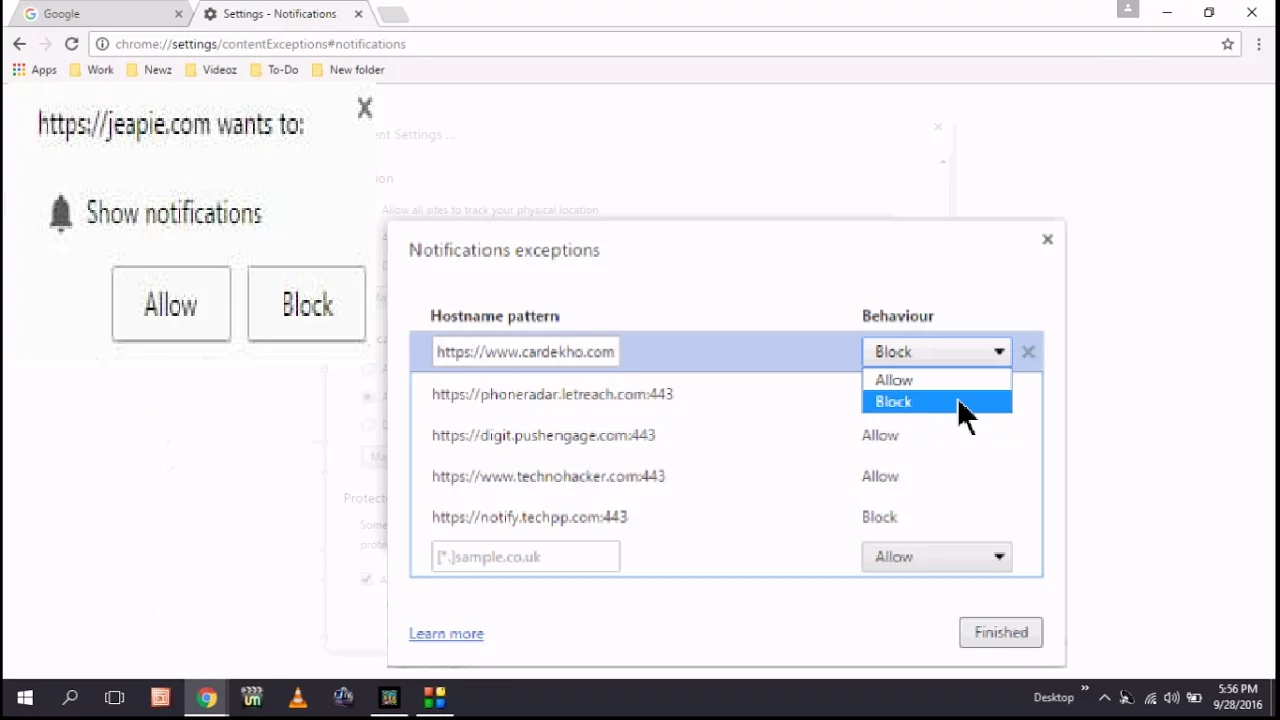
Task: Click the Block button for jeapie.com
Action: click(x=307, y=304)
